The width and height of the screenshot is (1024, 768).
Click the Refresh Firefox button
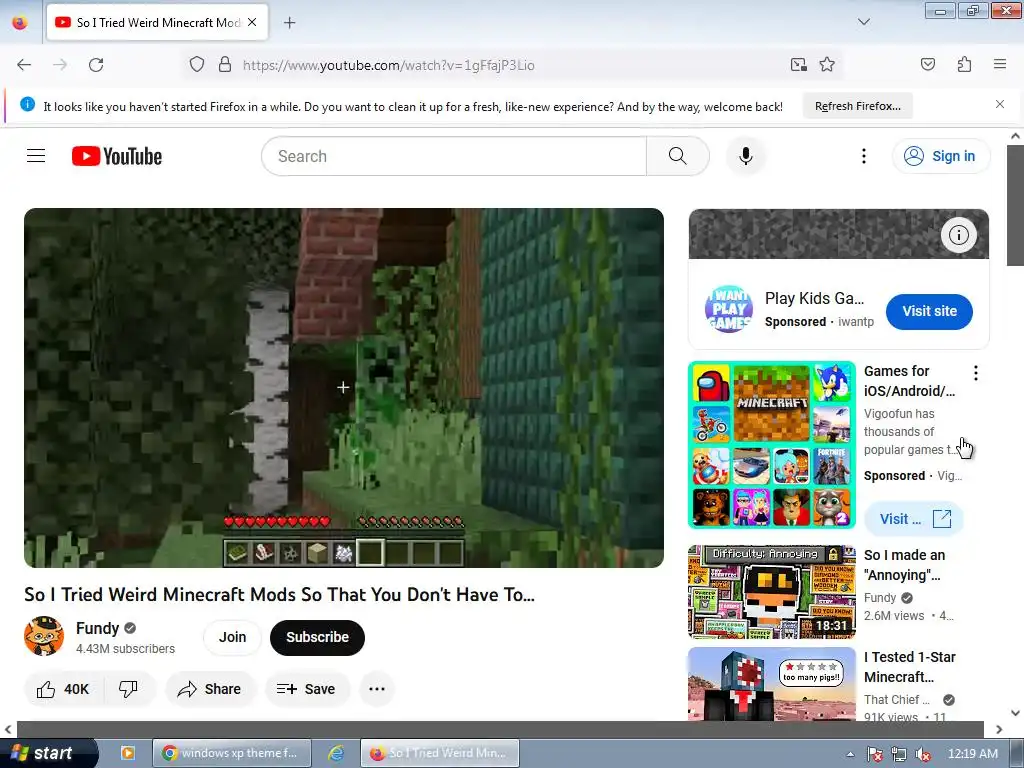[857, 106]
